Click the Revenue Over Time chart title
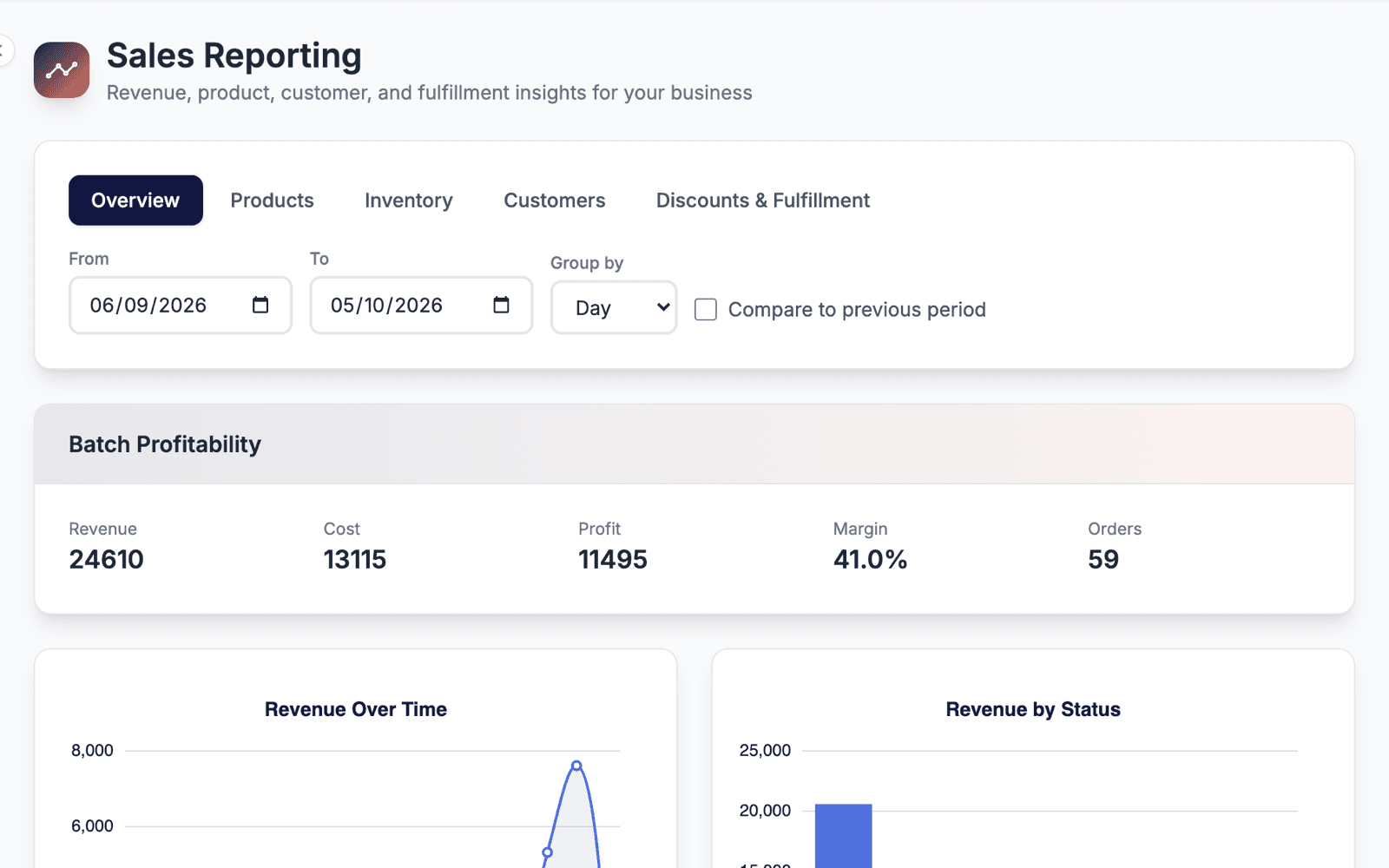This screenshot has height=868, width=1389. click(356, 709)
